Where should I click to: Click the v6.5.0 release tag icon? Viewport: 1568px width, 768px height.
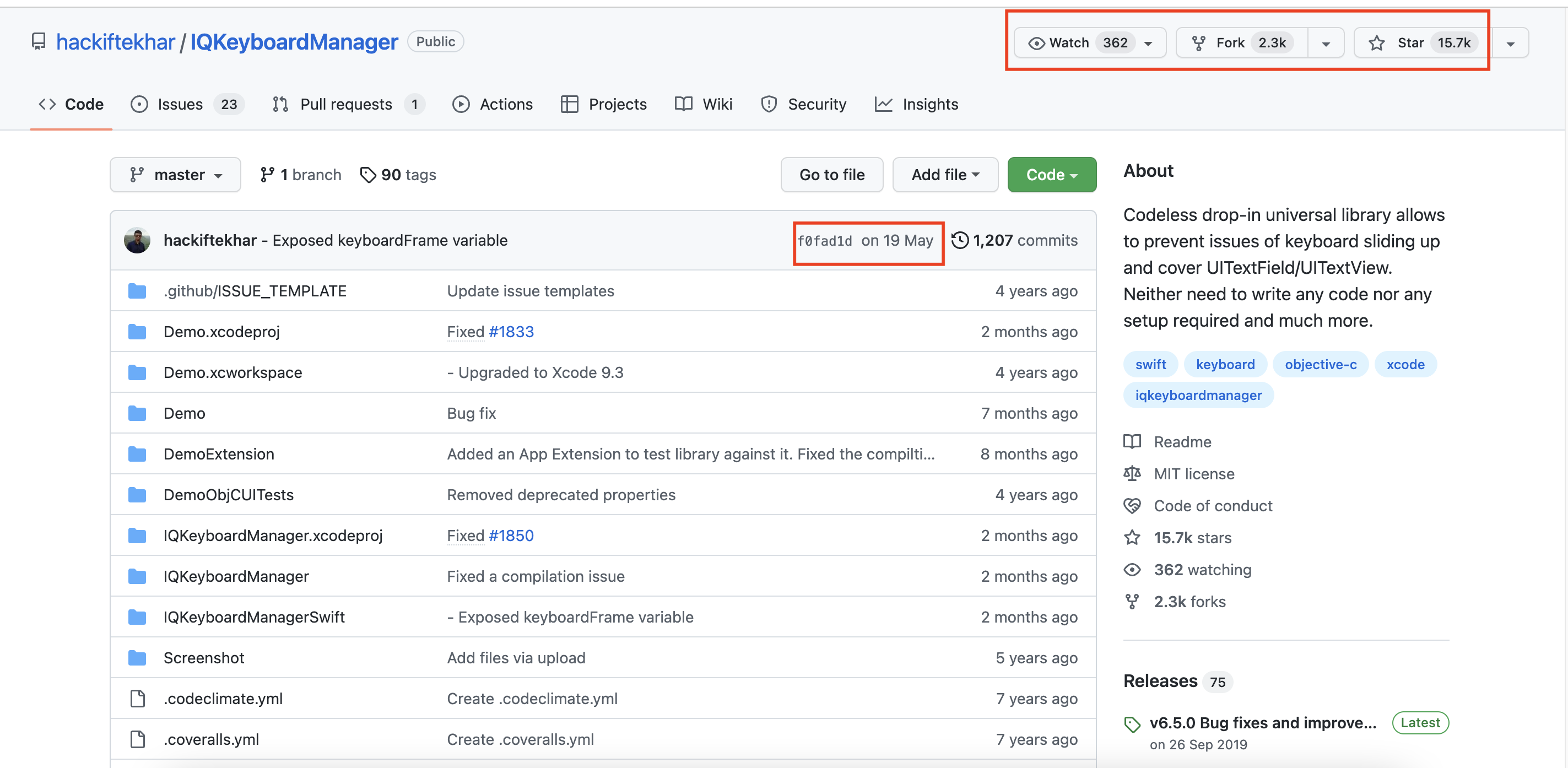point(1132,724)
